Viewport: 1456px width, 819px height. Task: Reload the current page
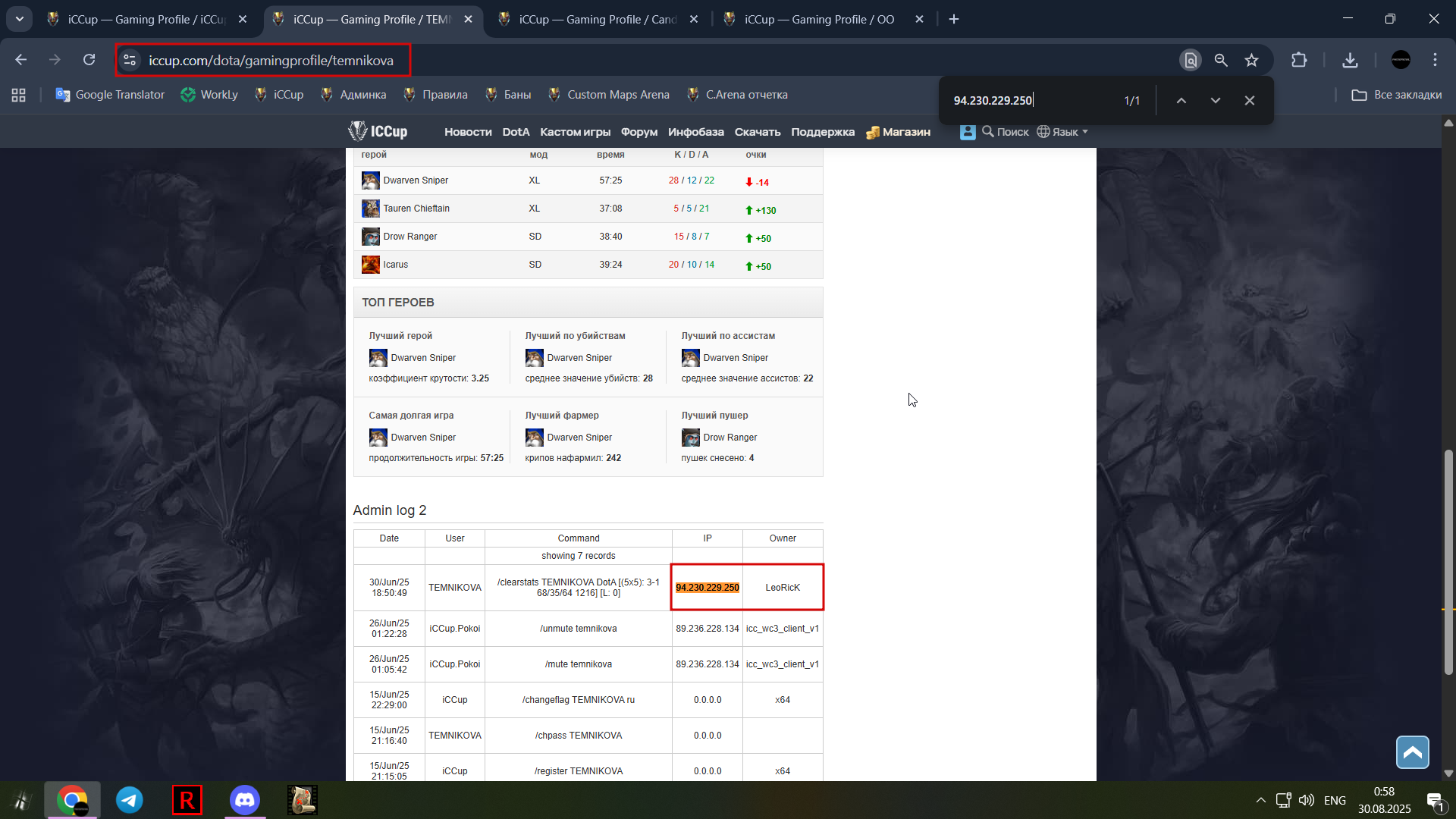point(89,60)
